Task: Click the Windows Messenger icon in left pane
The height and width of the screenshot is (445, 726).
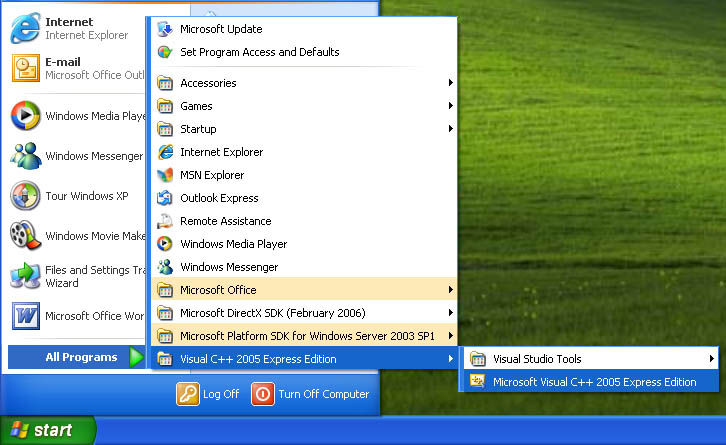Action: point(25,156)
